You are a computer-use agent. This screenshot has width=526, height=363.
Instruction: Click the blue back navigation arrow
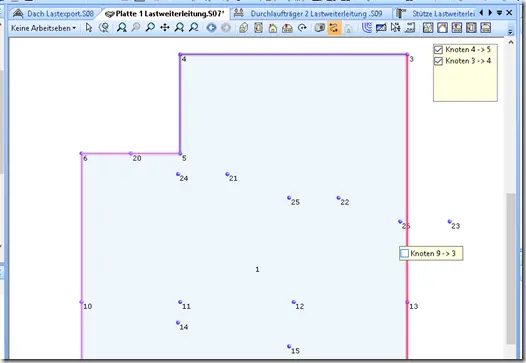(211, 28)
